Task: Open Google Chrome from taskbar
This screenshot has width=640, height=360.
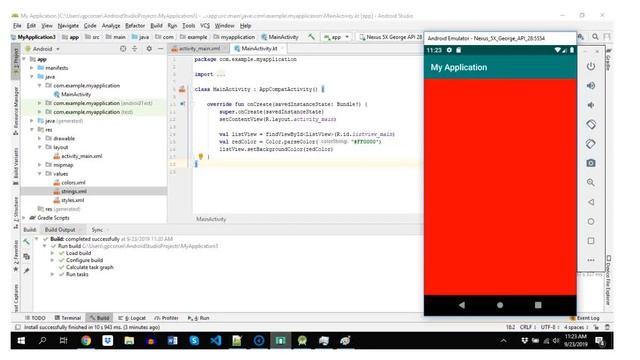Action: 86,341
